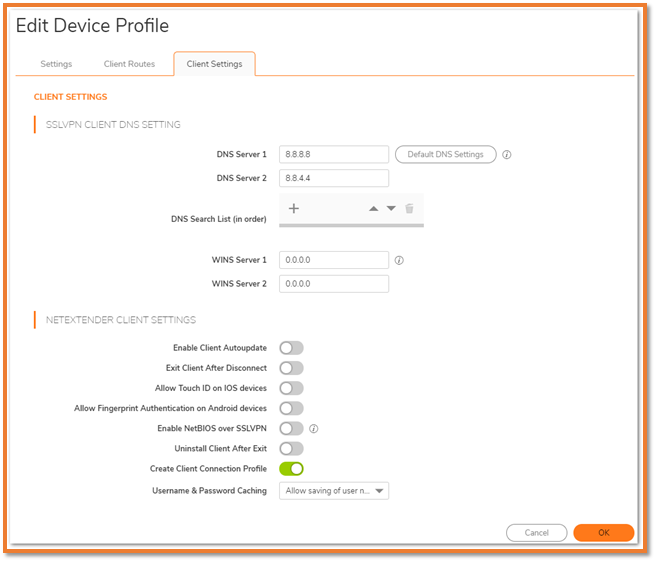This screenshot has height=562, width=656.
Task: Click the plus icon in DNS Search List
Action: [294, 209]
